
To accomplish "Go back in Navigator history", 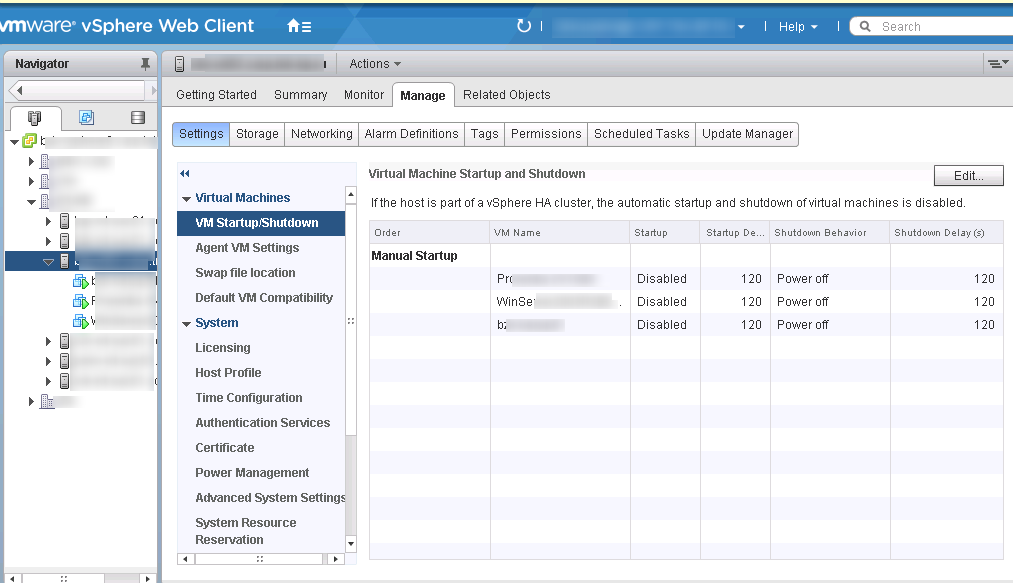I will click(19, 90).
